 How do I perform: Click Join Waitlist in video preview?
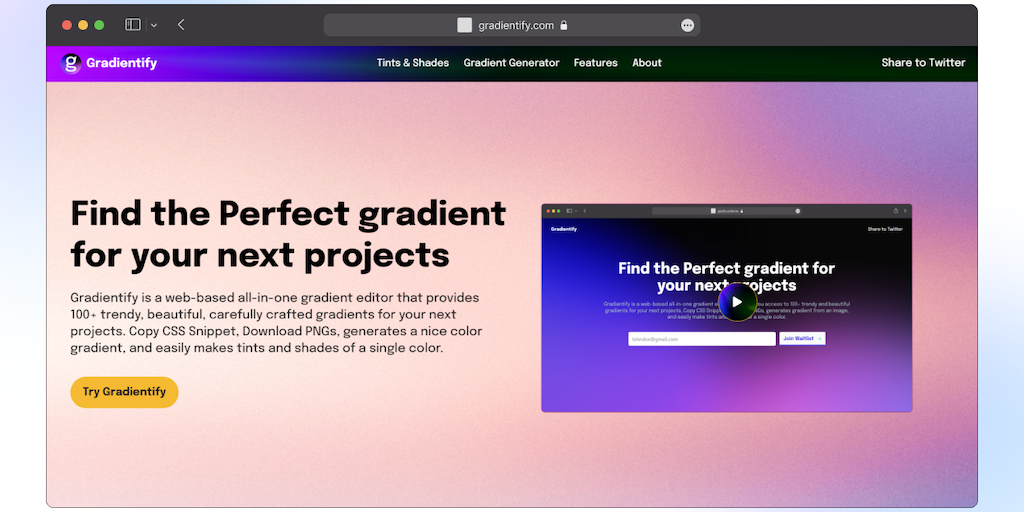click(802, 339)
